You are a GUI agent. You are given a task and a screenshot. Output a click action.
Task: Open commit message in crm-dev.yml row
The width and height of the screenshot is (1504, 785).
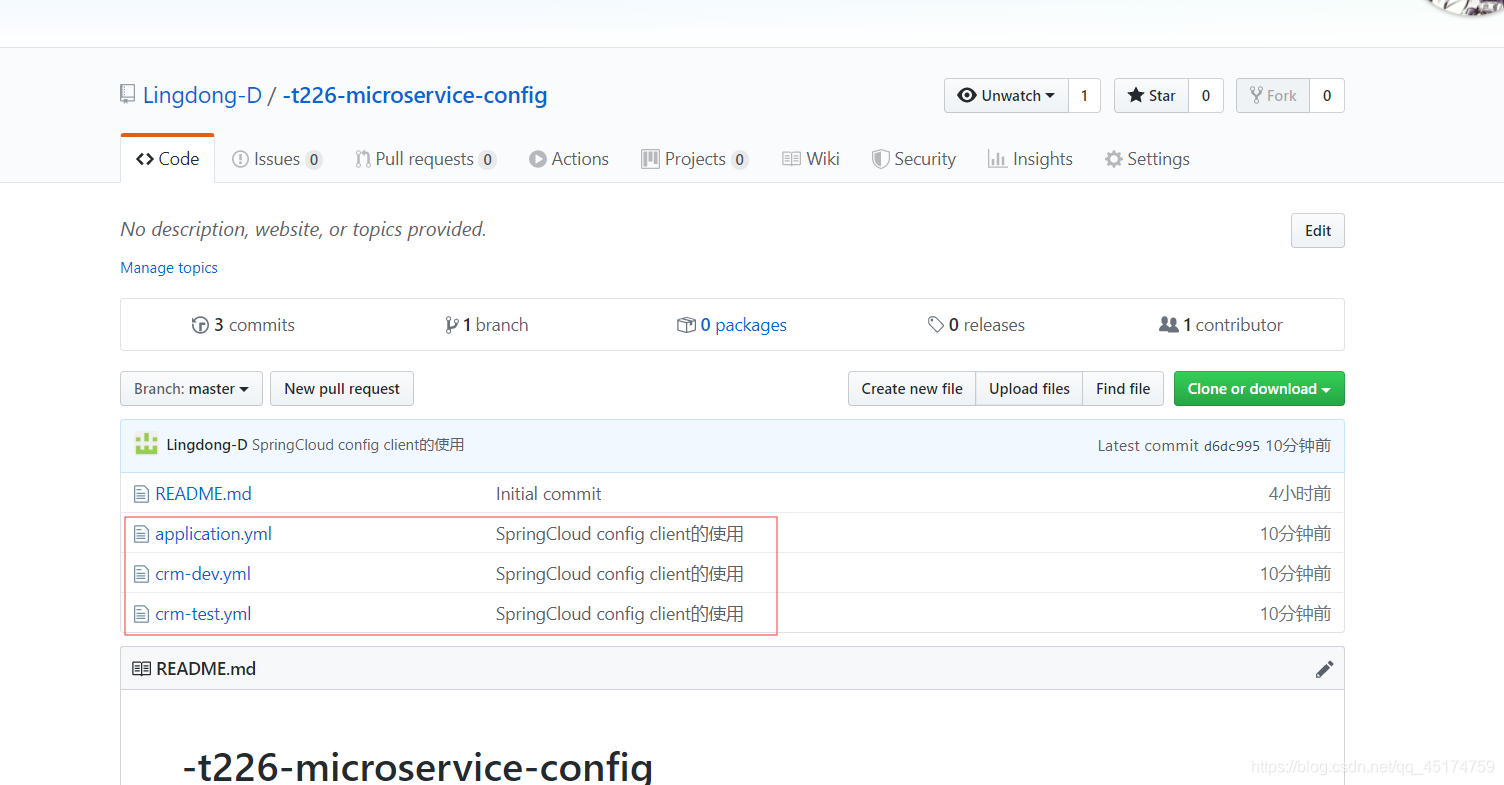620,574
